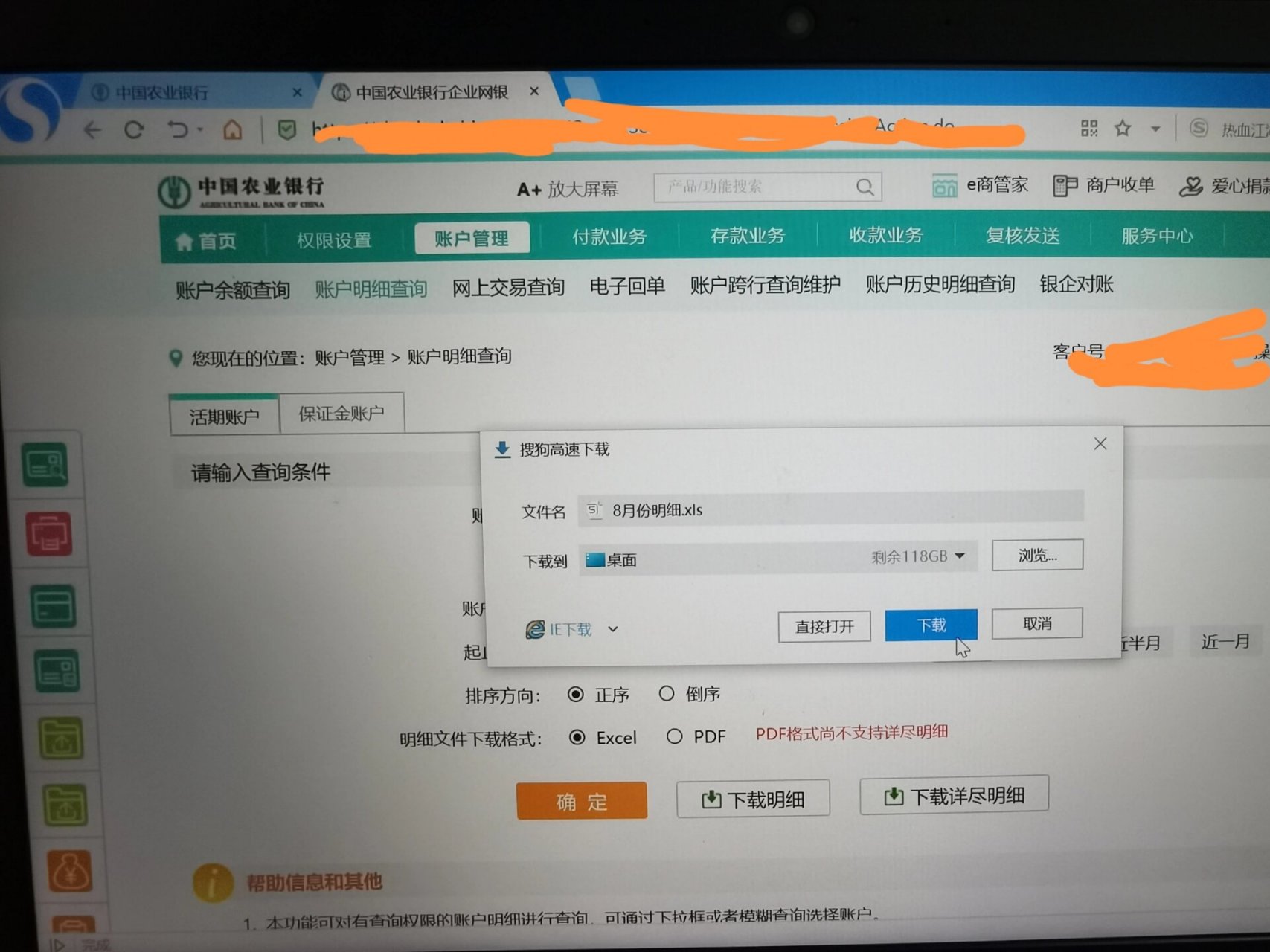Bookmark page with star icon
Viewport: 1270px width, 952px height.
coord(1123,129)
